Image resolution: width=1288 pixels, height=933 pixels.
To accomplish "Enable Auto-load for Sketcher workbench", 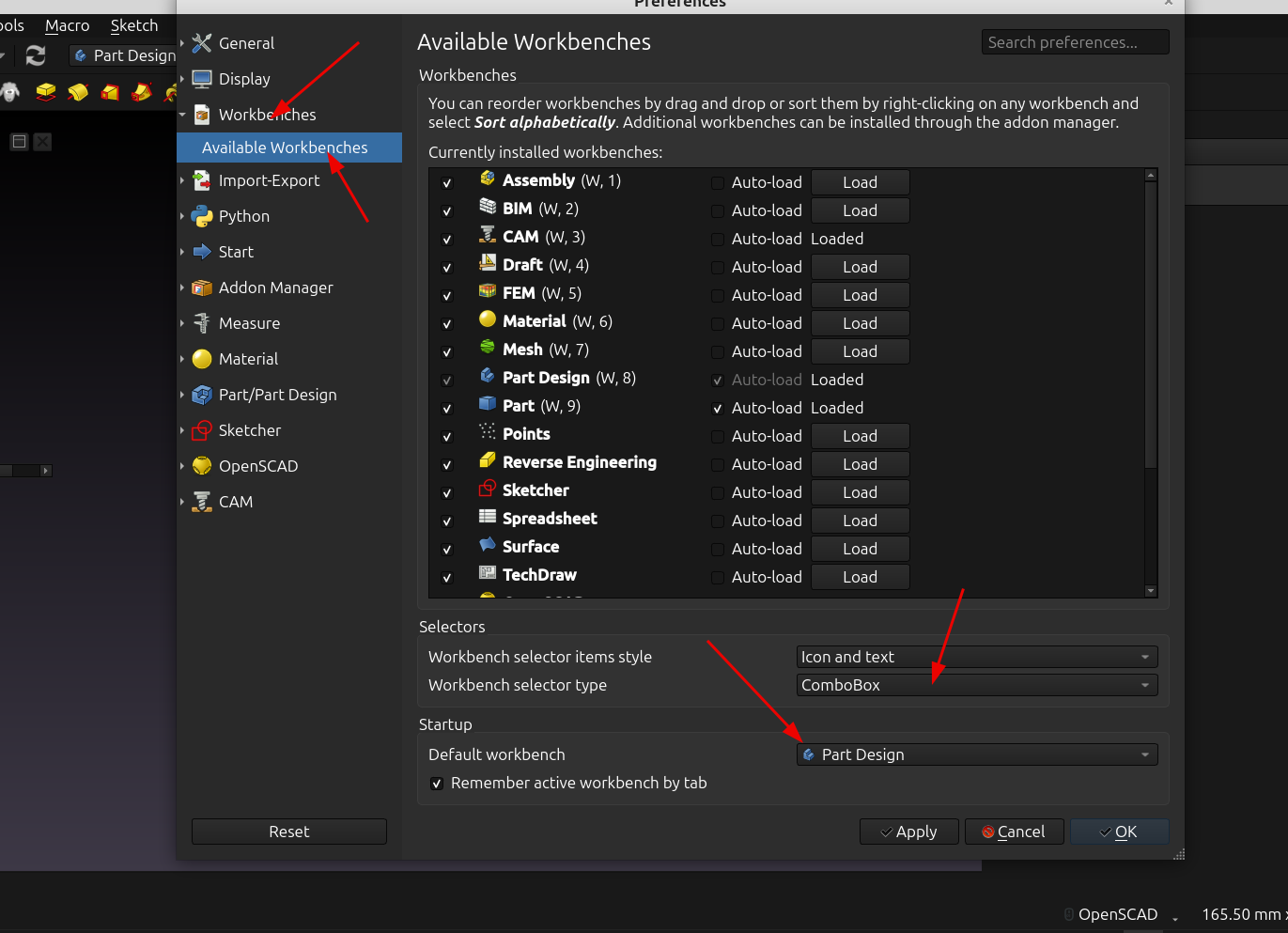I will coord(718,493).
